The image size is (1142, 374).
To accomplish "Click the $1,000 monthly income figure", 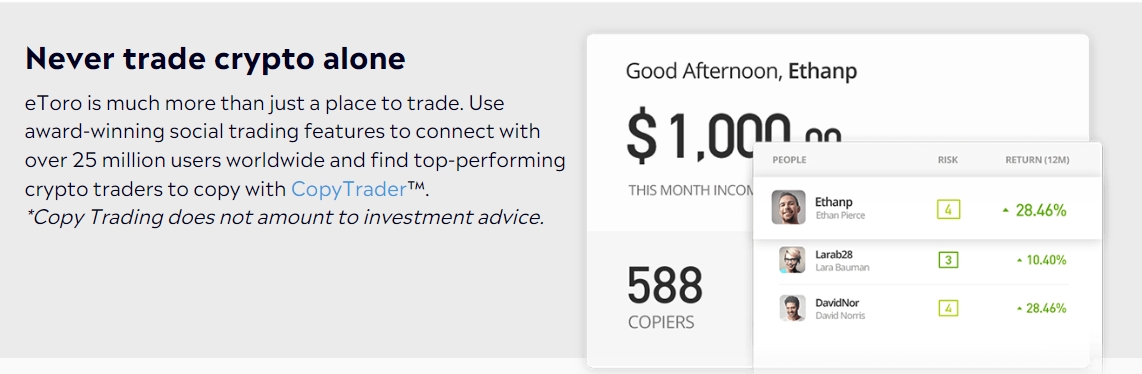I will (x=734, y=138).
